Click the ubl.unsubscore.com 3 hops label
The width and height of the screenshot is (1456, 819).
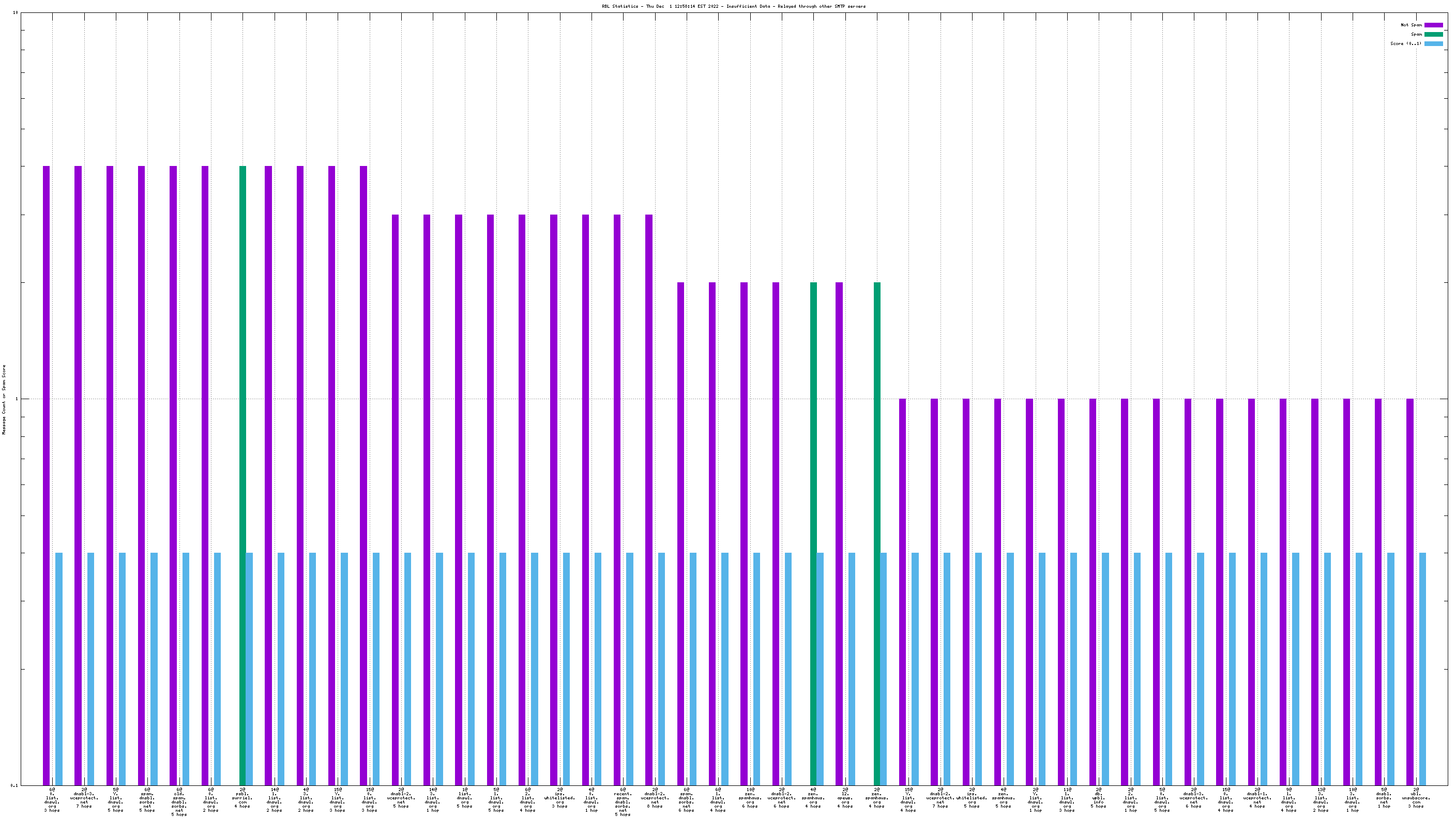coord(1416,798)
